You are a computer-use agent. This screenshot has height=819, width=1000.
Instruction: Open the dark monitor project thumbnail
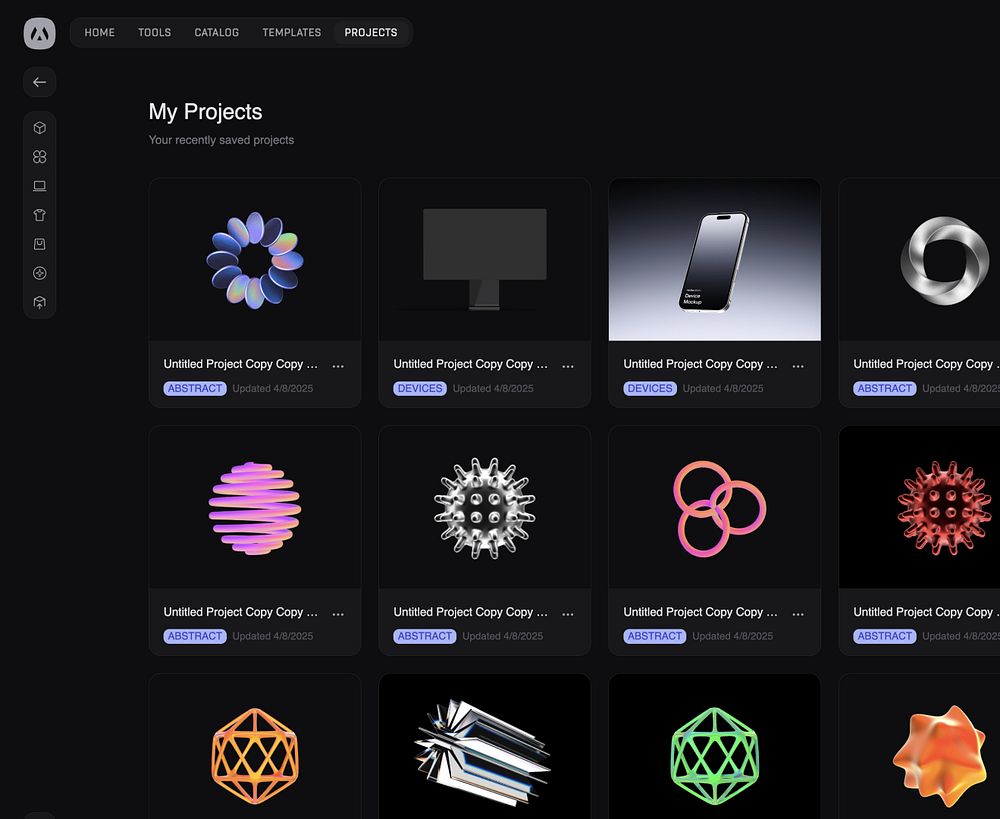(x=485, y=260)
